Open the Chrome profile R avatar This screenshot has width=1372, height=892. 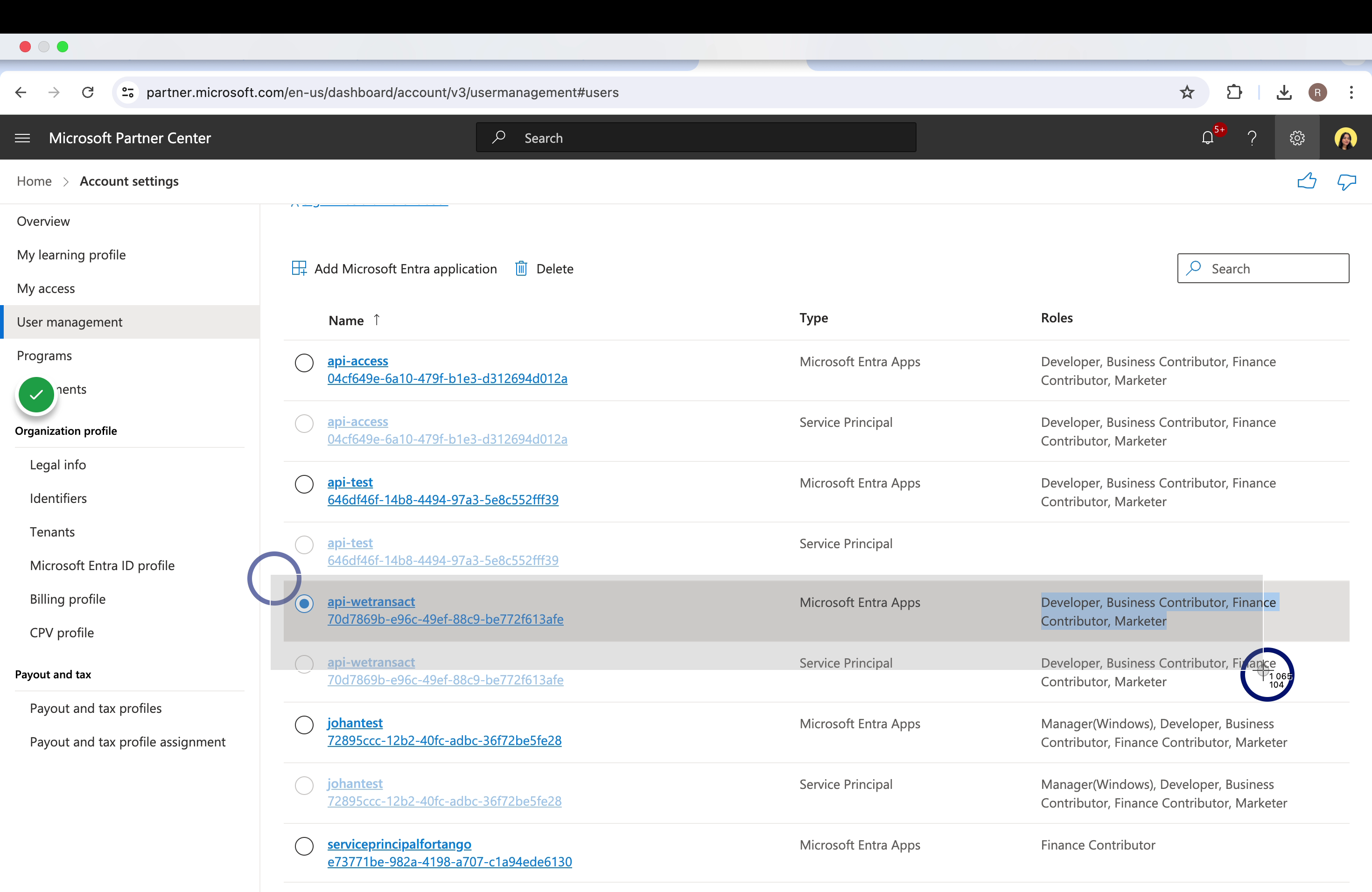click(1318, 92)
